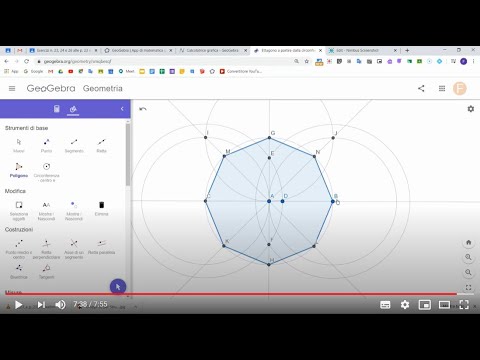Zoom in on the graphics view
The height and width of the screenshot is (360, 480).
468,257
